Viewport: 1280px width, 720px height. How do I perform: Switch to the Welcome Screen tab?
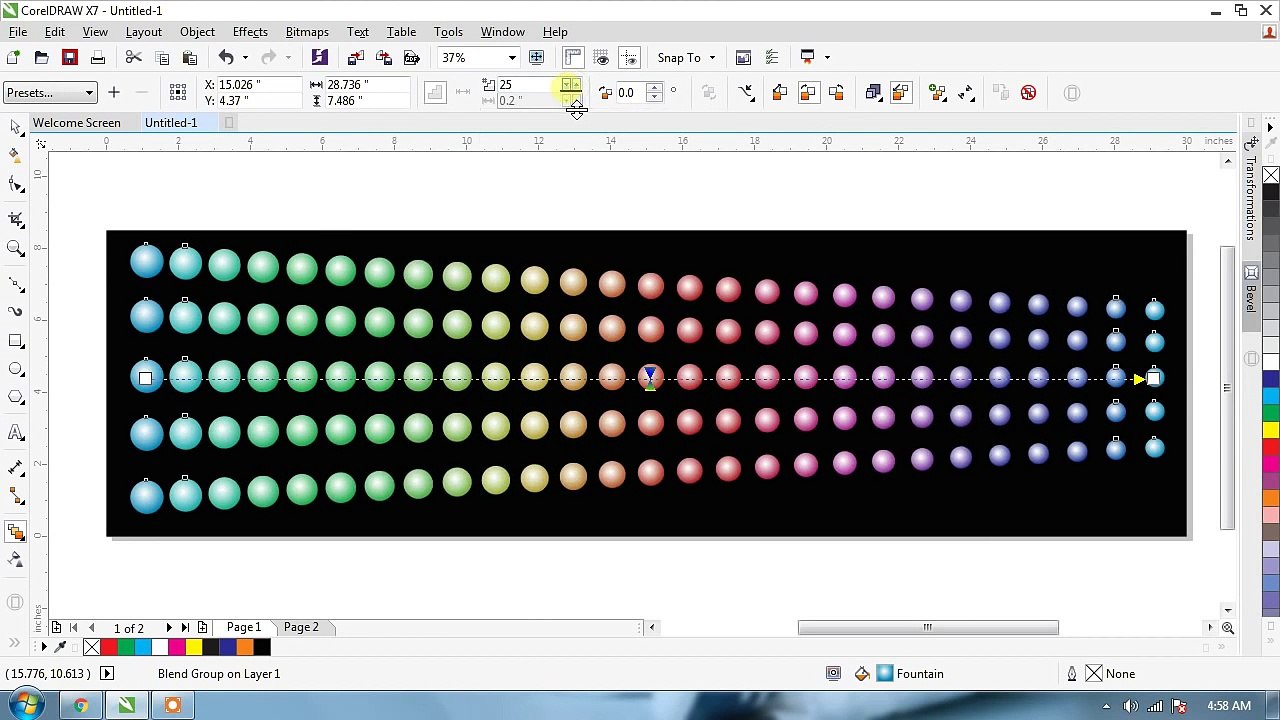pyautogui.click(x=76, y=123)
